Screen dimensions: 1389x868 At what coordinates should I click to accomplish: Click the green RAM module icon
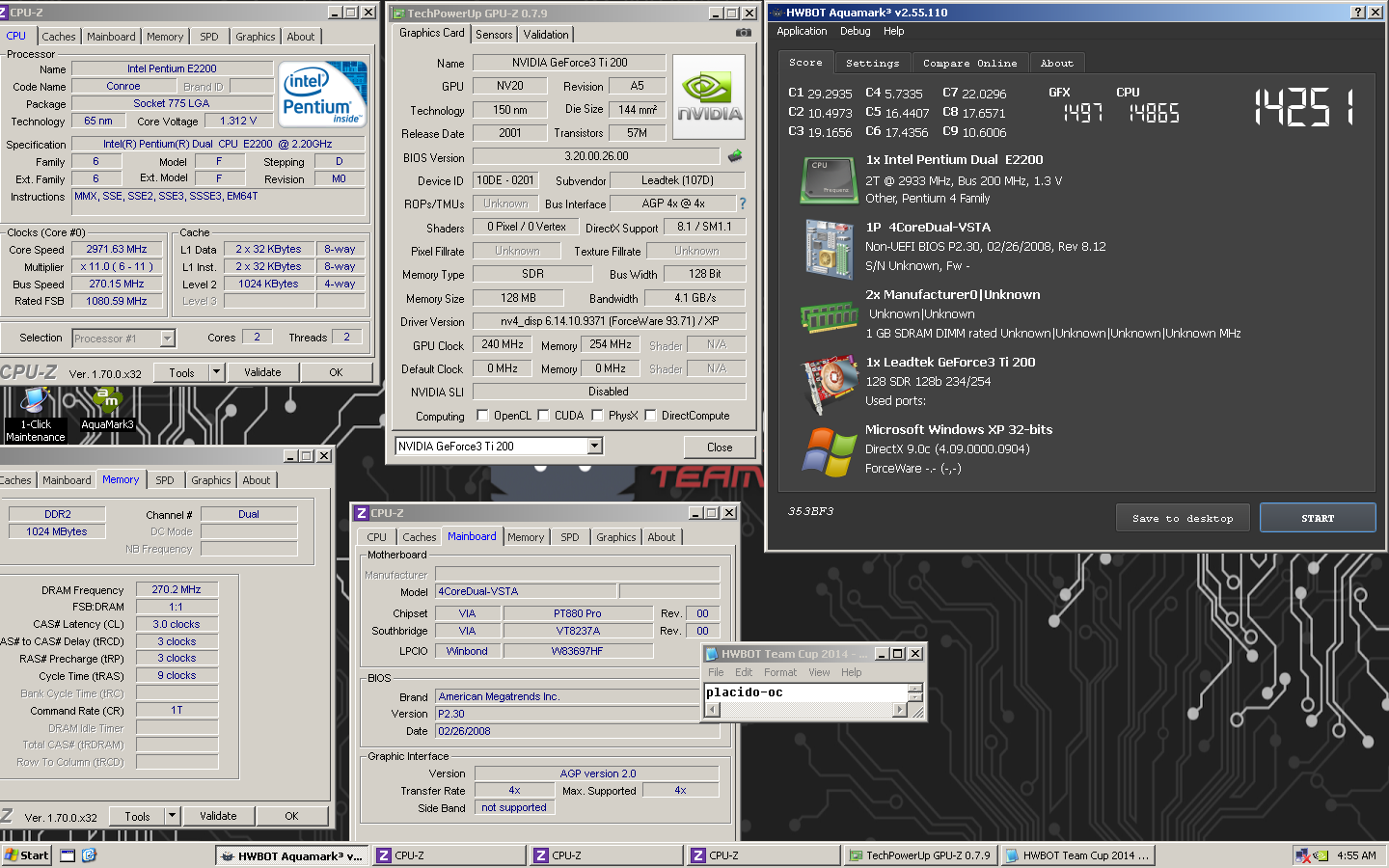(x=829, y=315)
